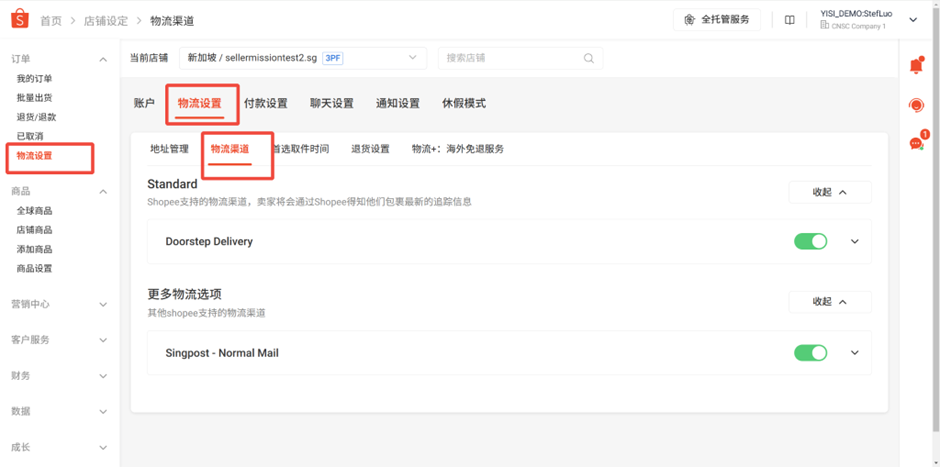Switch to 聊天设置 tab
Viewport: 940px width, 467px height.
click(332, 103)
